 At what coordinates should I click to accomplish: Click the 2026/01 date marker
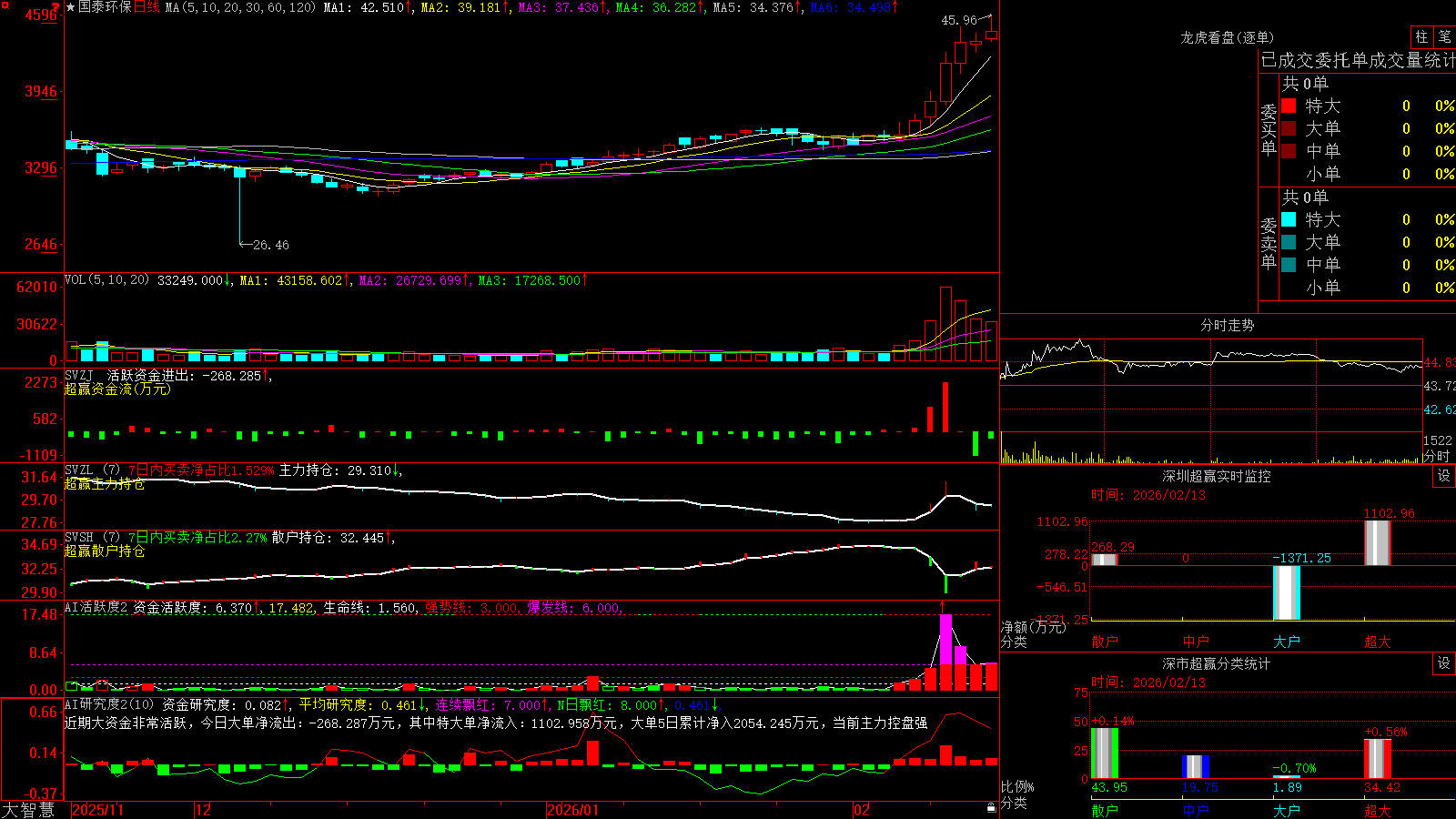[x=572, y=810]
